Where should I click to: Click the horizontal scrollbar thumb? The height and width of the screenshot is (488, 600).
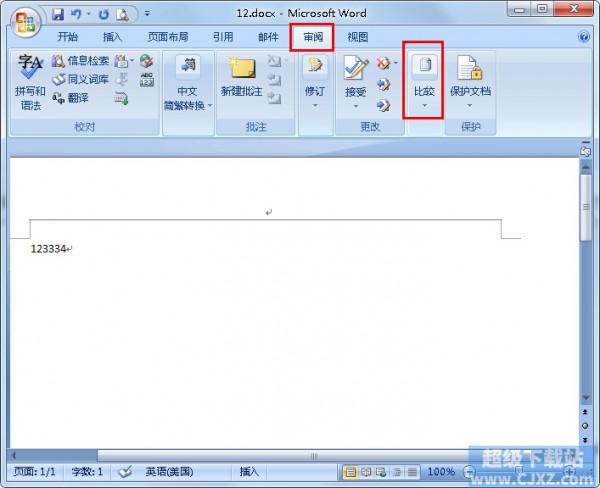314,456
